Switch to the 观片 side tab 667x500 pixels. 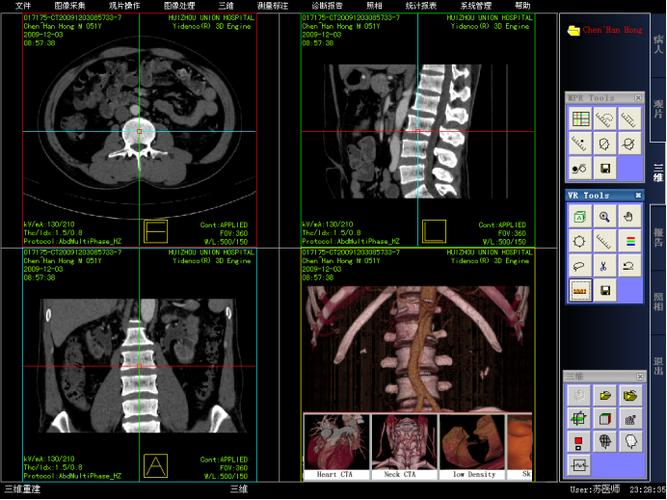tap(658, 110)
